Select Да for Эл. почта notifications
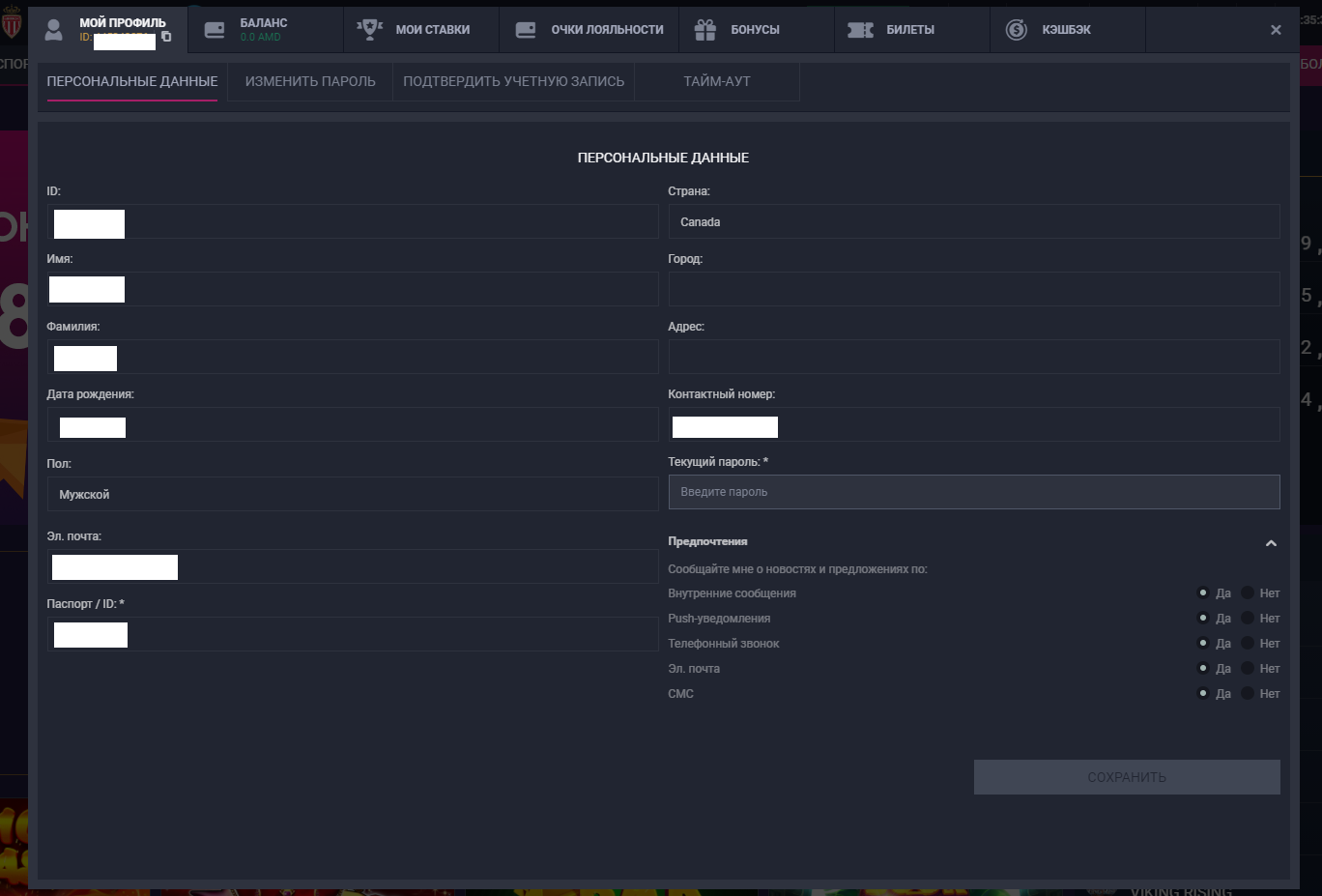The height and width of the screenshot is (896, 1322). [x=1203, y=668]
